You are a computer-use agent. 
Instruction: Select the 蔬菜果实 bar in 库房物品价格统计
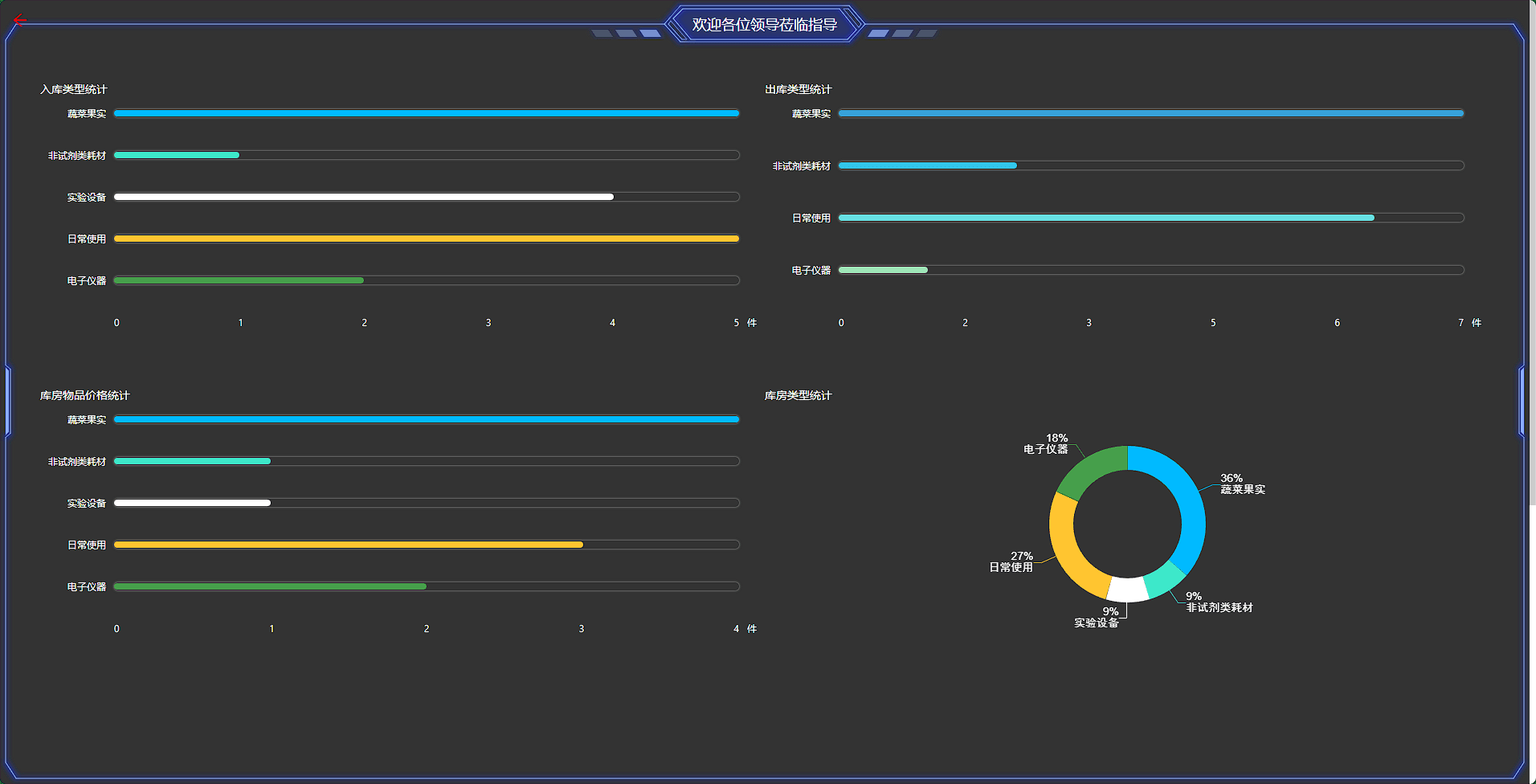click(427, 419)
